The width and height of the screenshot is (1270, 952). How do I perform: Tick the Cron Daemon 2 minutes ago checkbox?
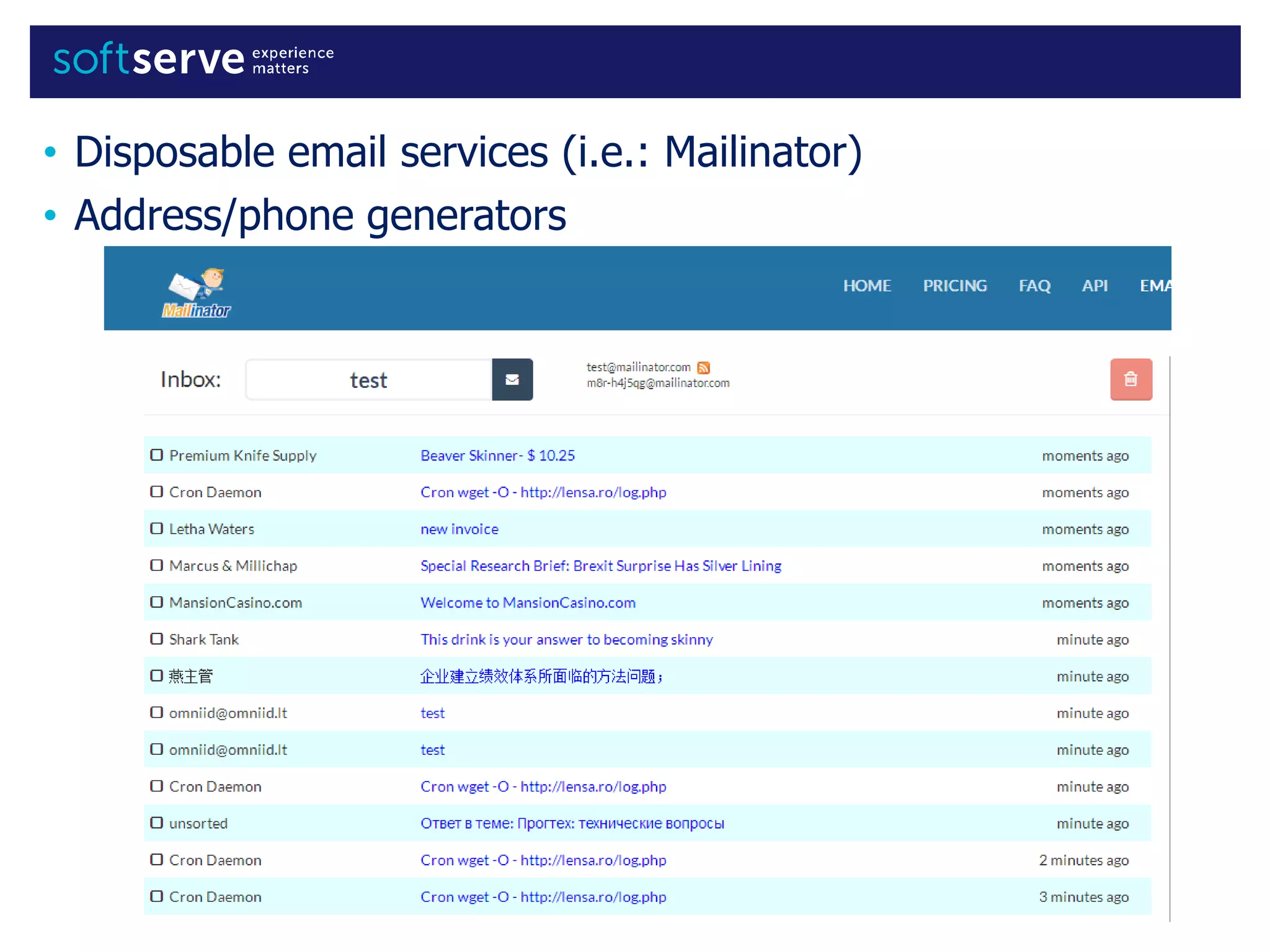pos(157,860)
